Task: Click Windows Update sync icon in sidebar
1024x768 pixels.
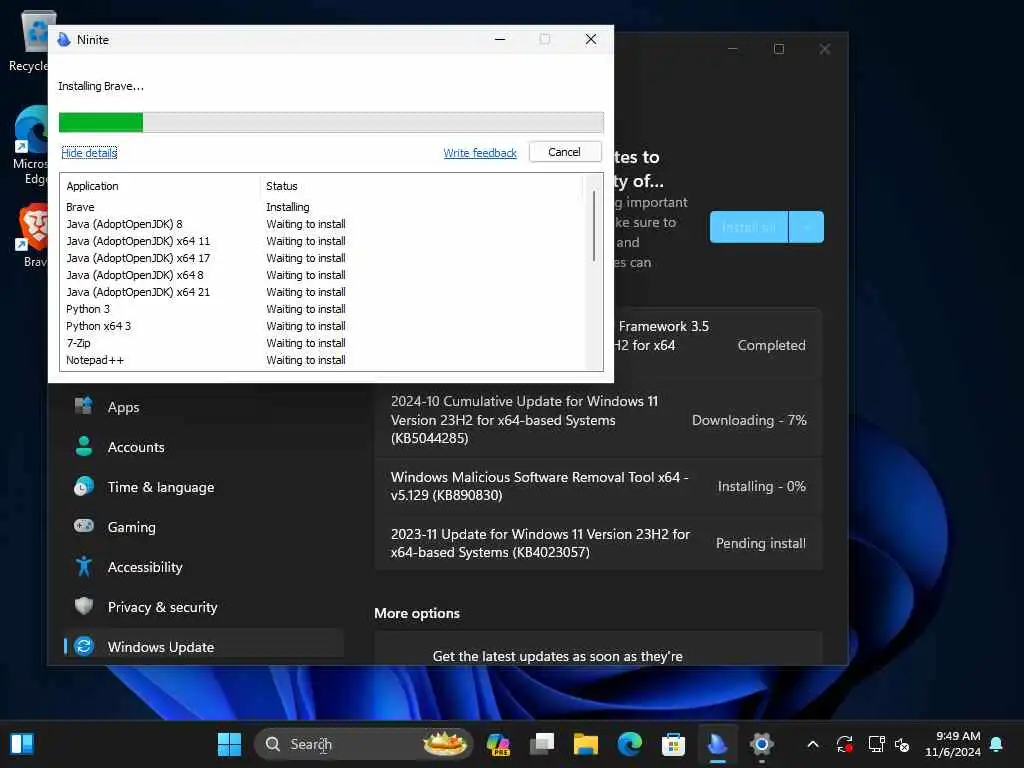Action: [84, 647]
